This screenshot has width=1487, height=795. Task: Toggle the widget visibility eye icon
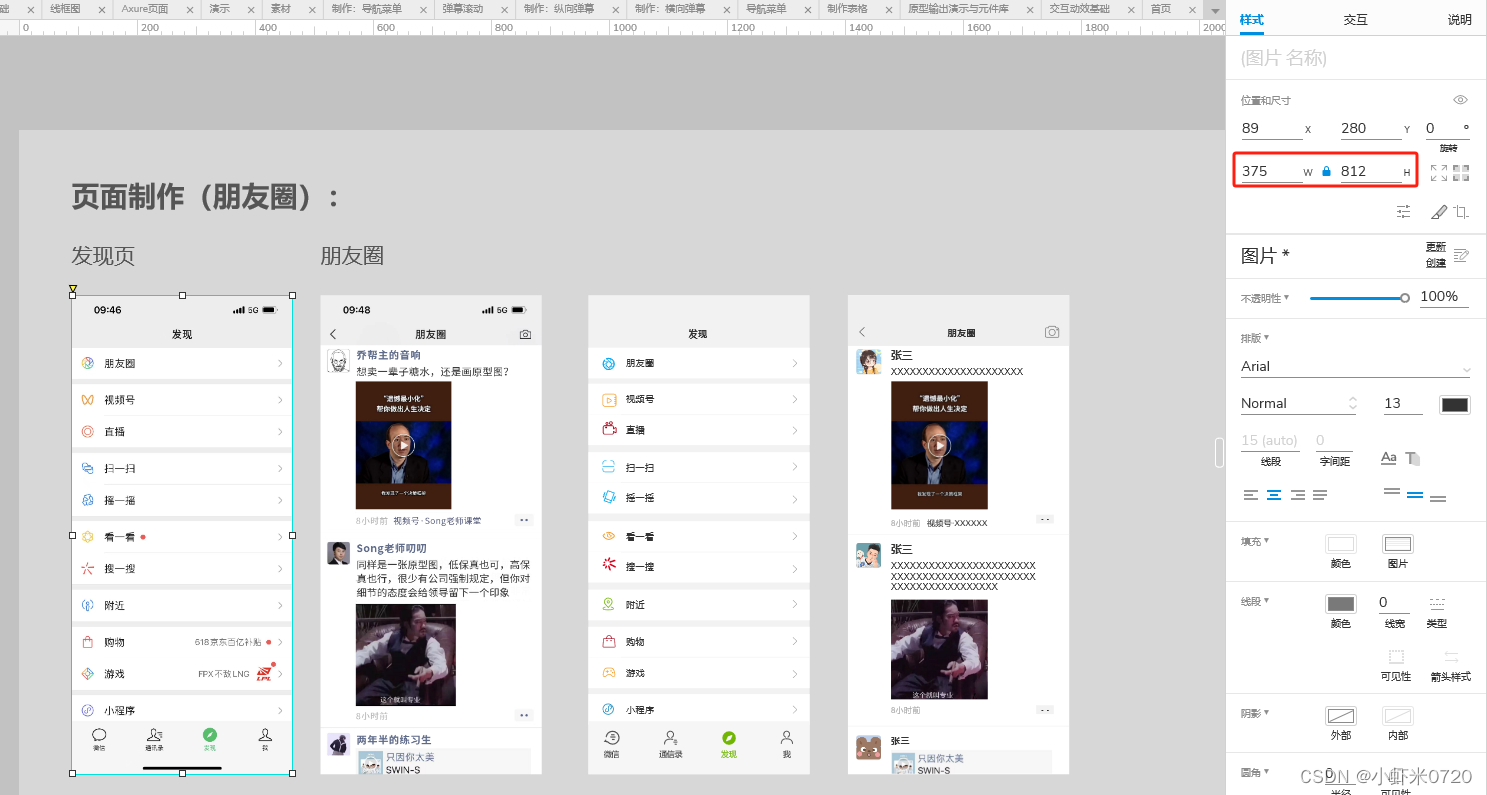pos(1460,100)
